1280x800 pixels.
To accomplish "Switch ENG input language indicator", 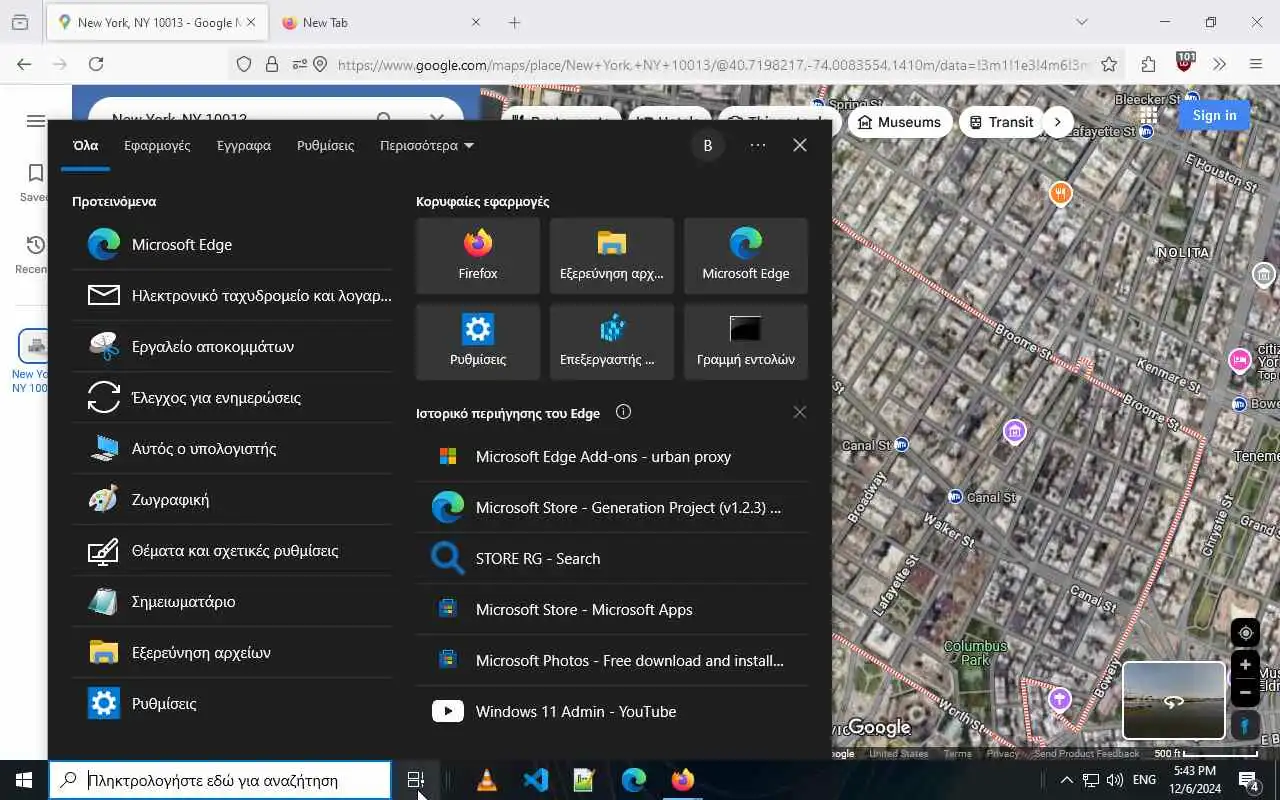I will click(x=1145, y=780).
